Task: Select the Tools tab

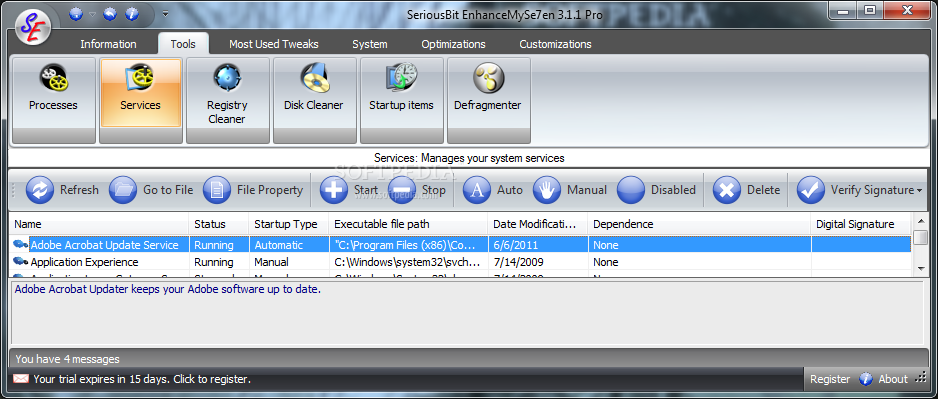Action: click(x=183, y=44)
